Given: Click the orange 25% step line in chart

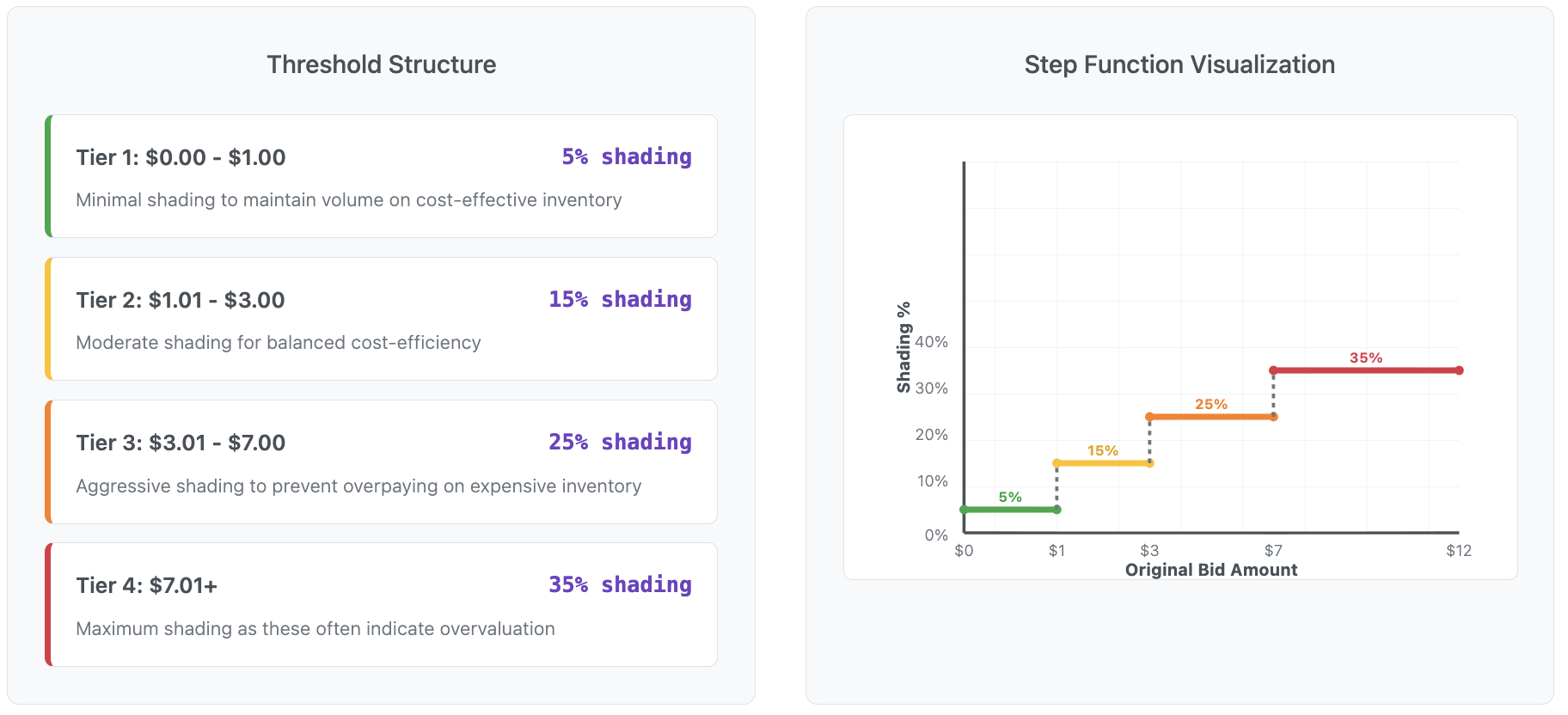Looking at the screenshot, I should coord(1211,417).
